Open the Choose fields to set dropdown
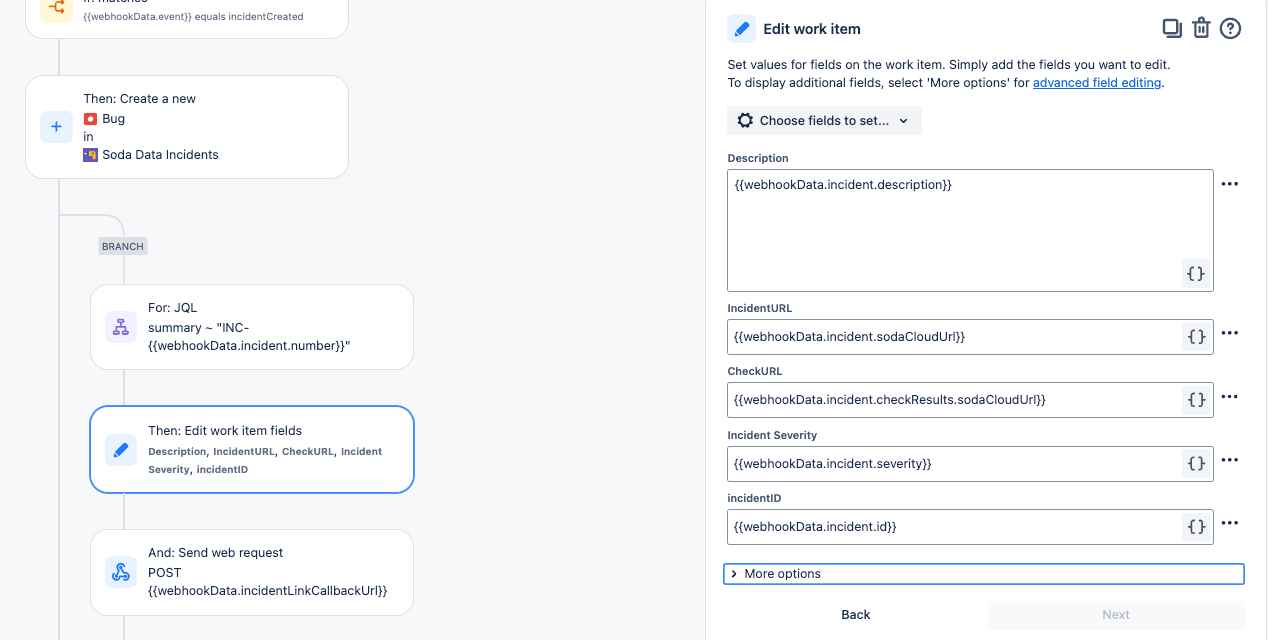The height and width of the screenshot is (640, 1268). click(824, 121)
